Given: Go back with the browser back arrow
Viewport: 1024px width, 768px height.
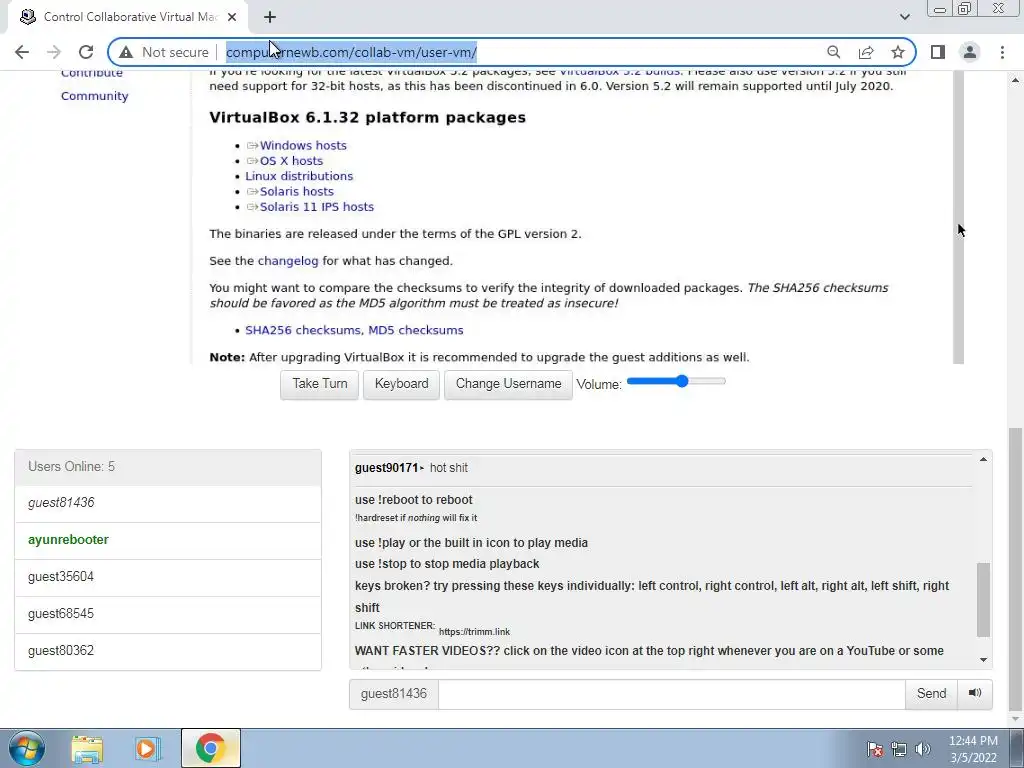Looking at the screenshot, I should (x=22, y=52).
